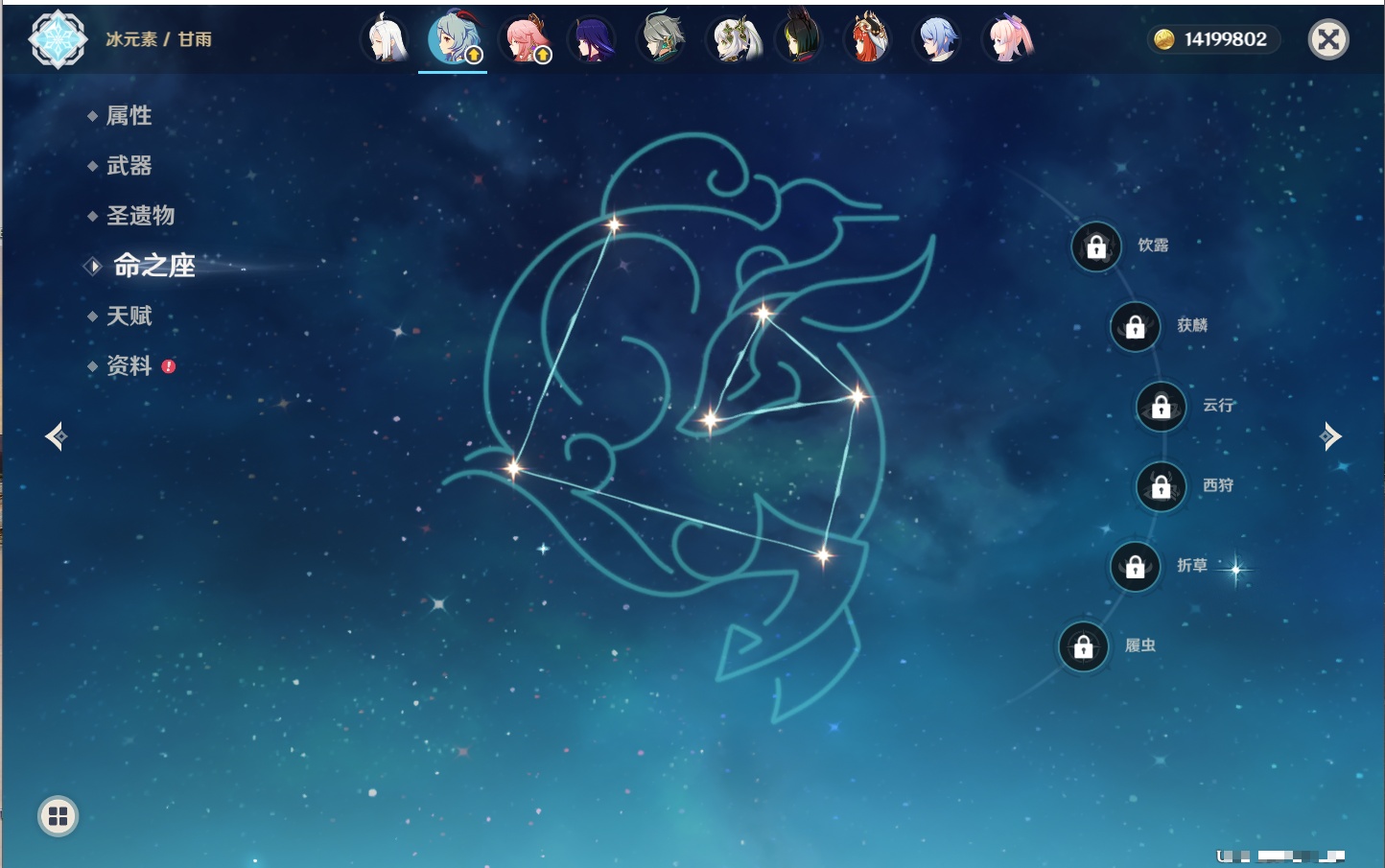
Task: Select the 西狩 constellation lock icon
Action: 1162,487
